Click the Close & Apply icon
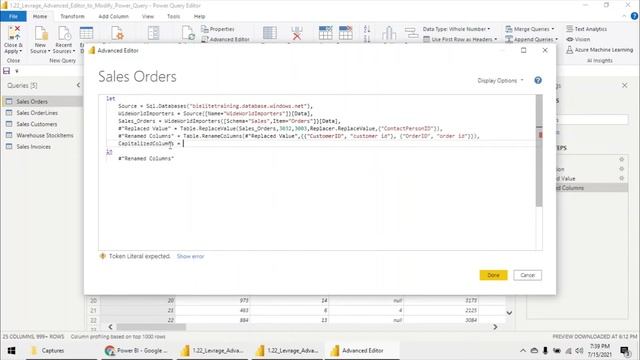This screenshot has height=360, width=640. pos(14,33)
